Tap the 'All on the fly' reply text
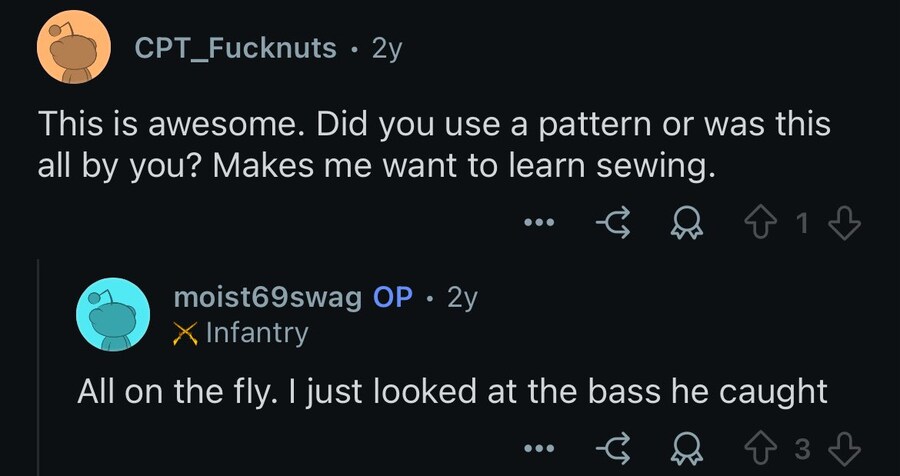The width and height of the screenshot is (900, 476). coord(452,392)
